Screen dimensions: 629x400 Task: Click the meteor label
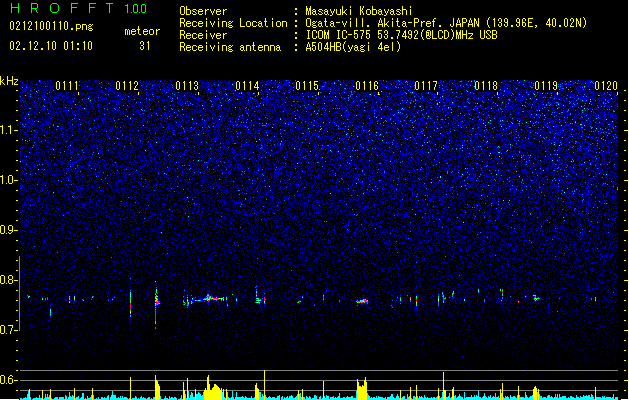click(142, 31)
